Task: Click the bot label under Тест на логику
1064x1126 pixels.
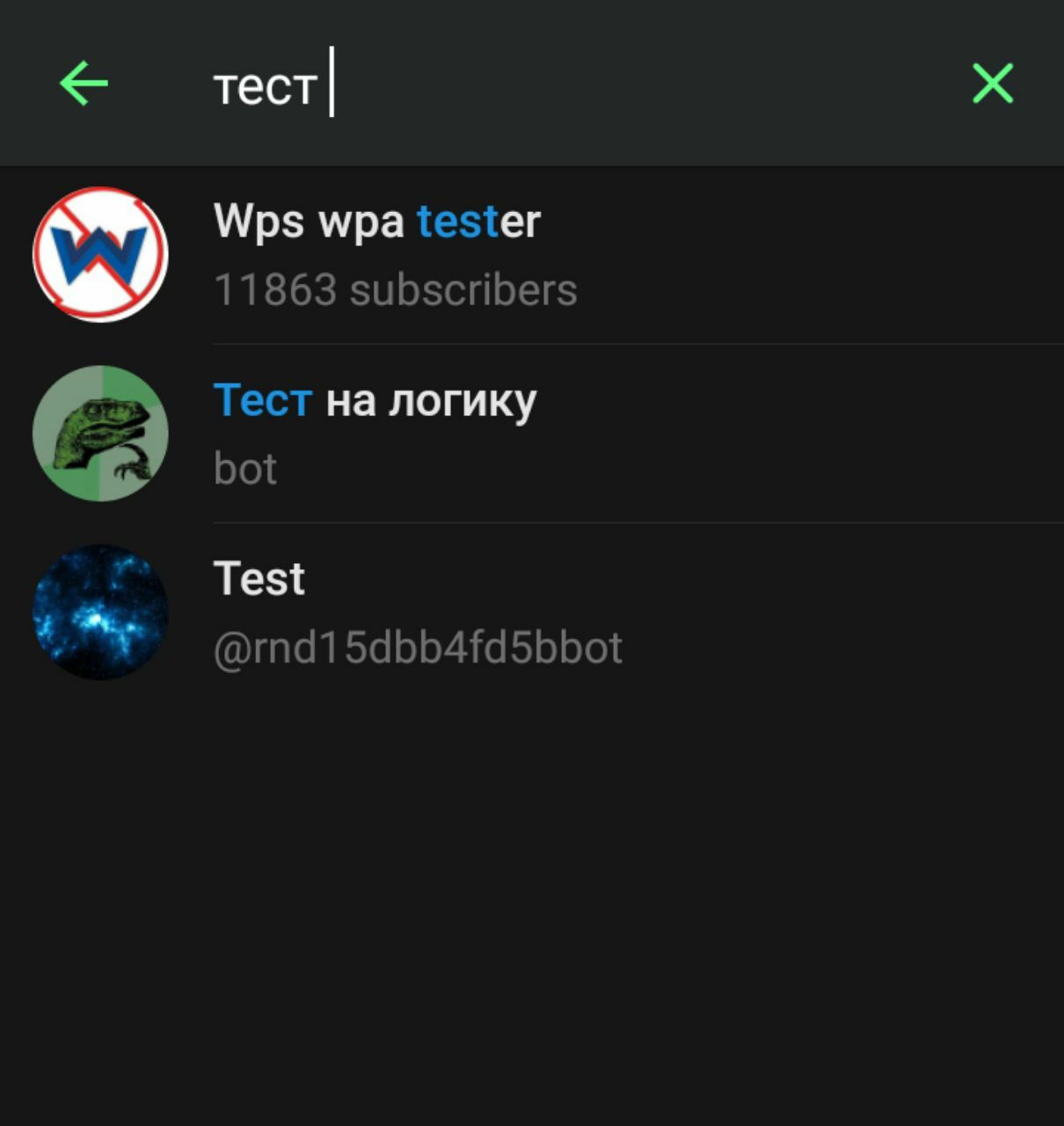Action: pos(245,468)
